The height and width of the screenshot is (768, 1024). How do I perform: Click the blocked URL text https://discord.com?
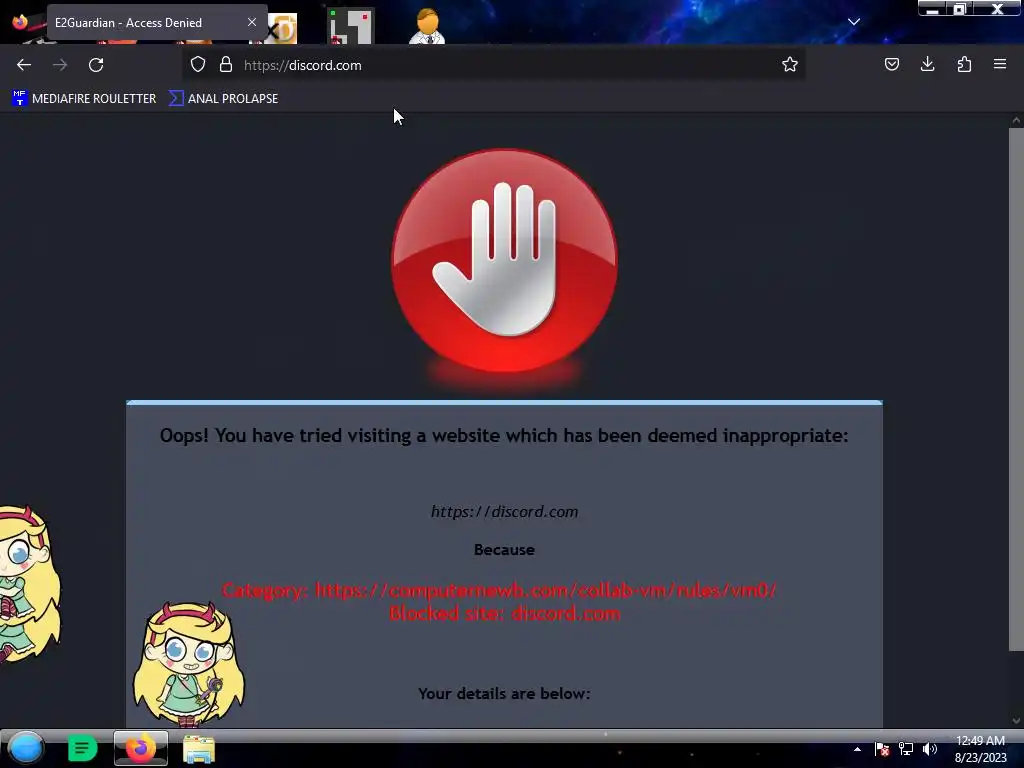pos(504,511)
